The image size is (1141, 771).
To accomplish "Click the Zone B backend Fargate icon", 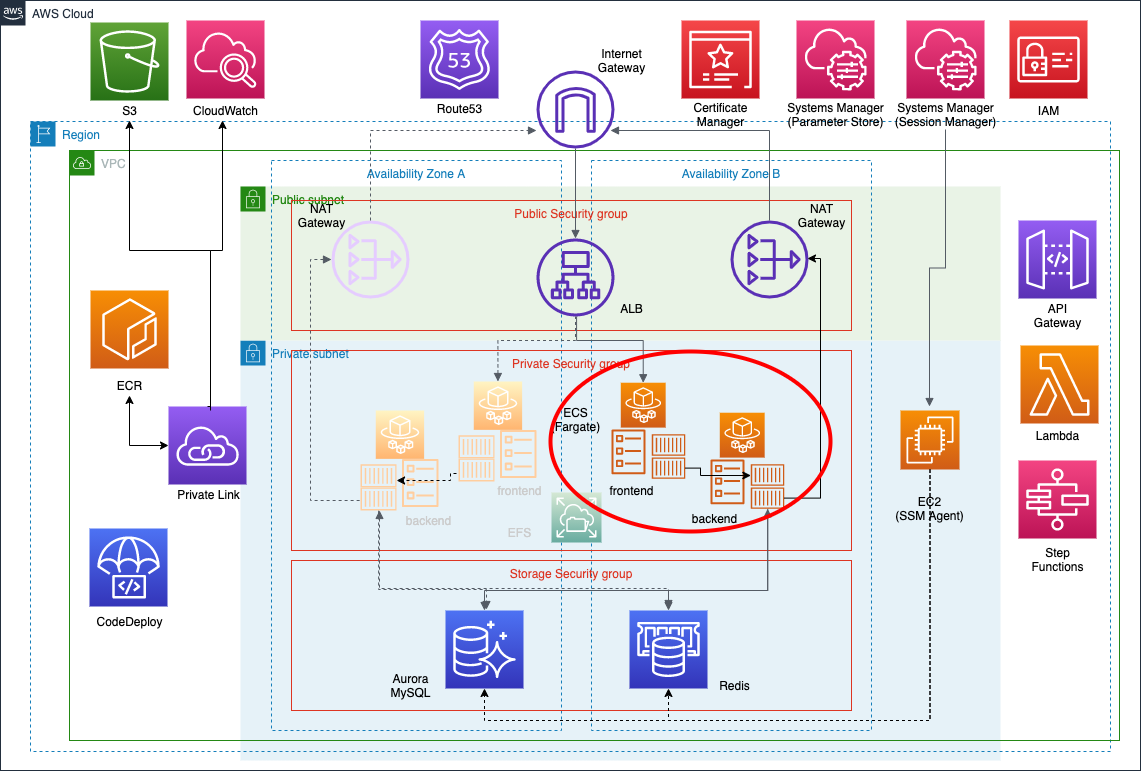I will [742, 435].
